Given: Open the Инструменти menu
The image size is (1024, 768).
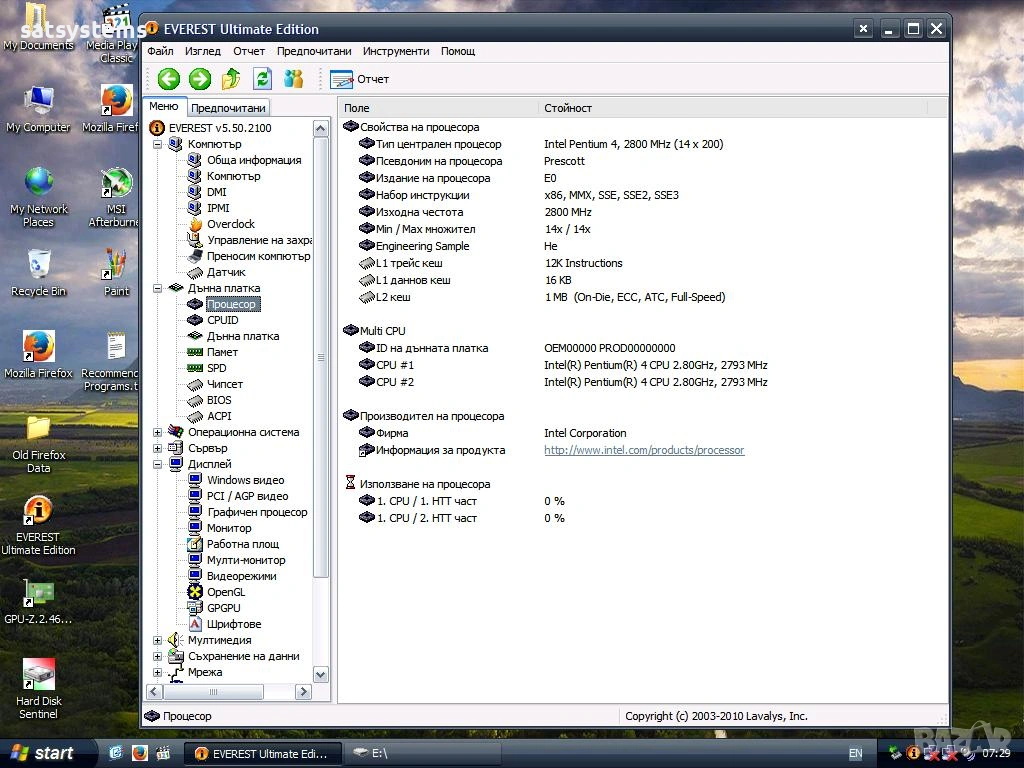Looking at the screenshot, I should point(395,51).
